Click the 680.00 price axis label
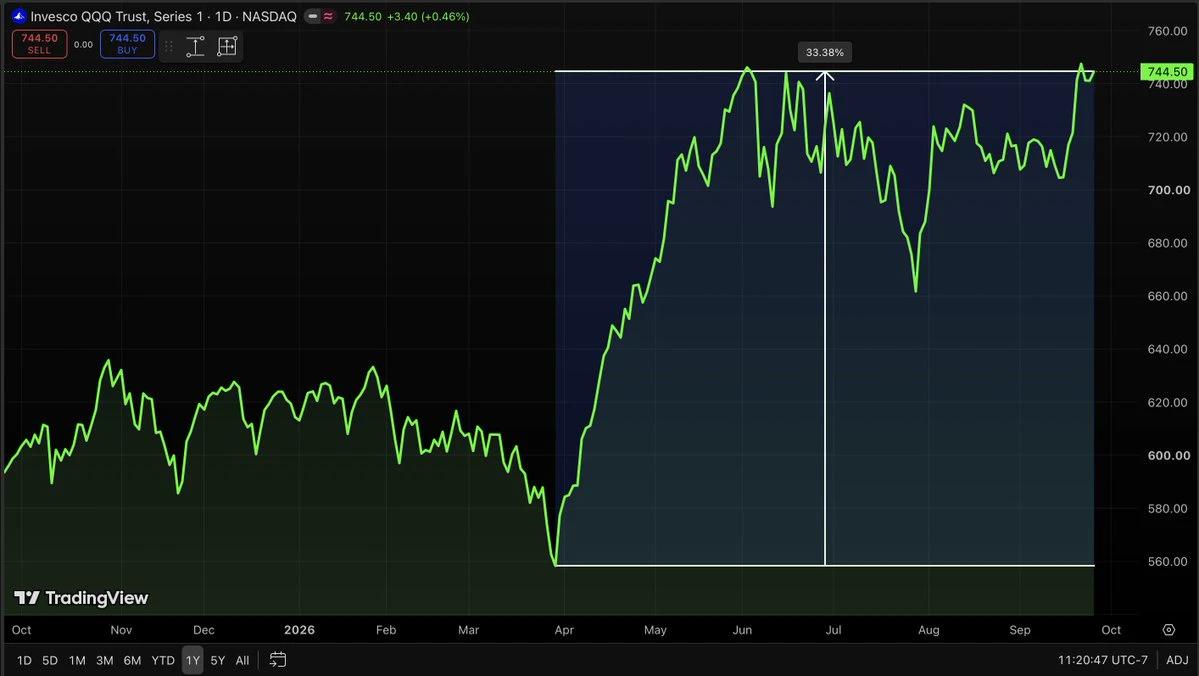1199x676 pixels. click(1168, 243)
